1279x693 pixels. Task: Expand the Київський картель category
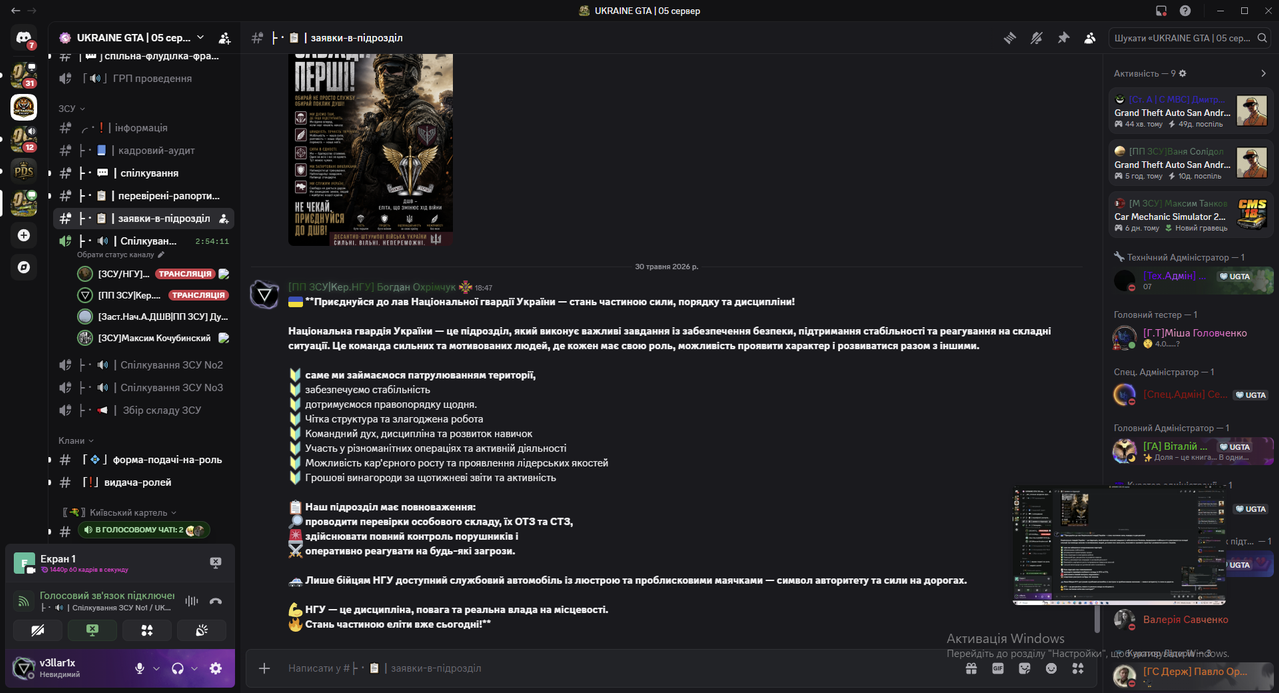(121, 512)
